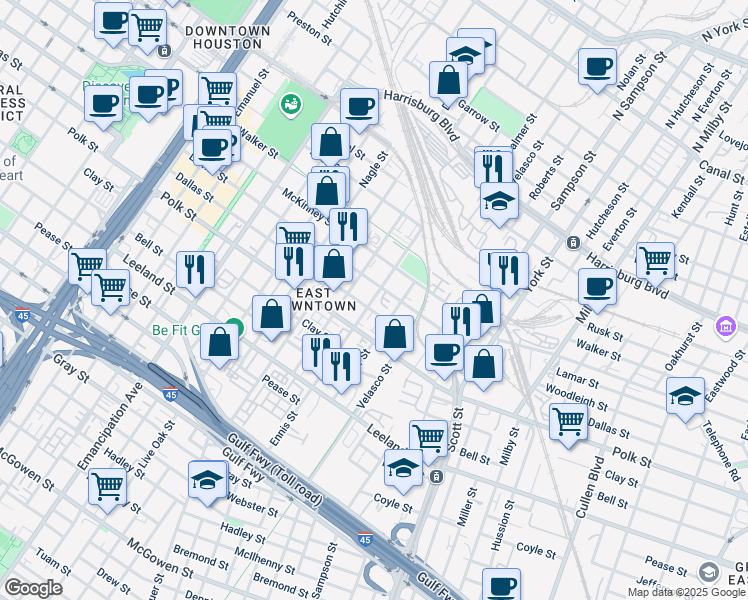Screen dimensions: 748x600
Task: Click the 'EAST DOWNTOWN' neighborhood label
Action: pos(325,300)
